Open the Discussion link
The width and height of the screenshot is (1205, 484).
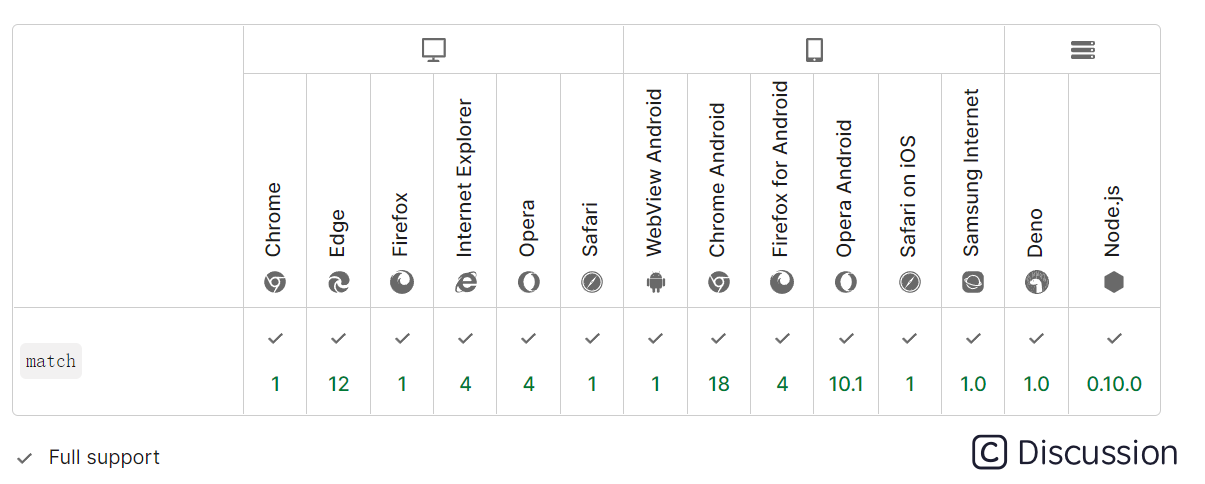click(1075, 453)
